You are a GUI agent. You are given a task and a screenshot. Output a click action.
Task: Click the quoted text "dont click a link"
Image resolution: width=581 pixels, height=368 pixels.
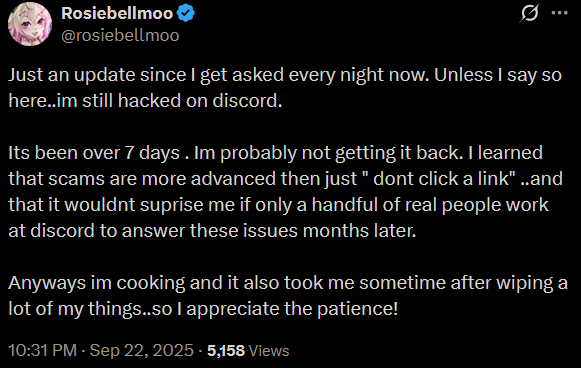(x=442, y=179)
